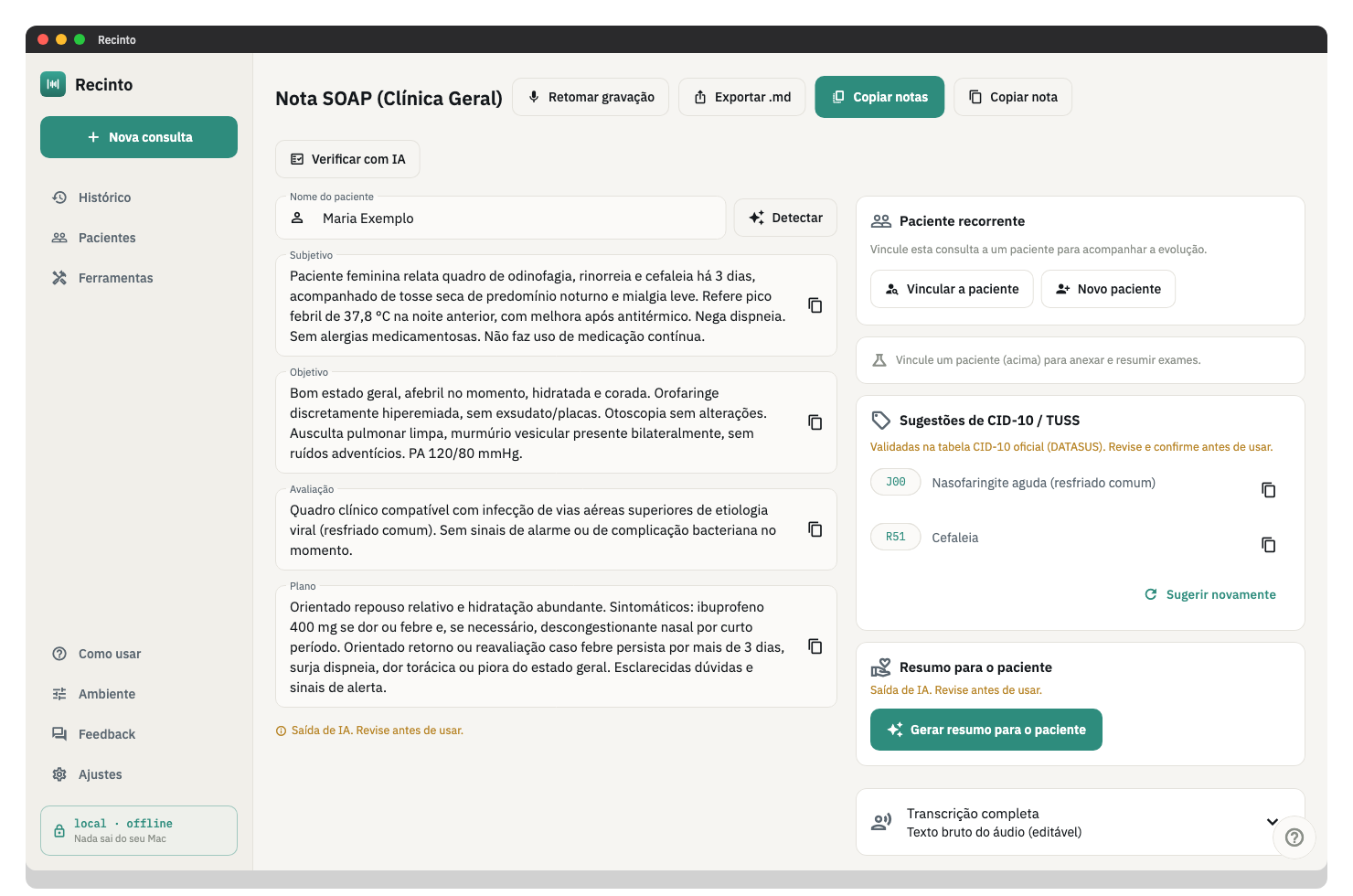Open Ambiente settings in sidebar
This screenshot has width=1353, height=896.
139,694
